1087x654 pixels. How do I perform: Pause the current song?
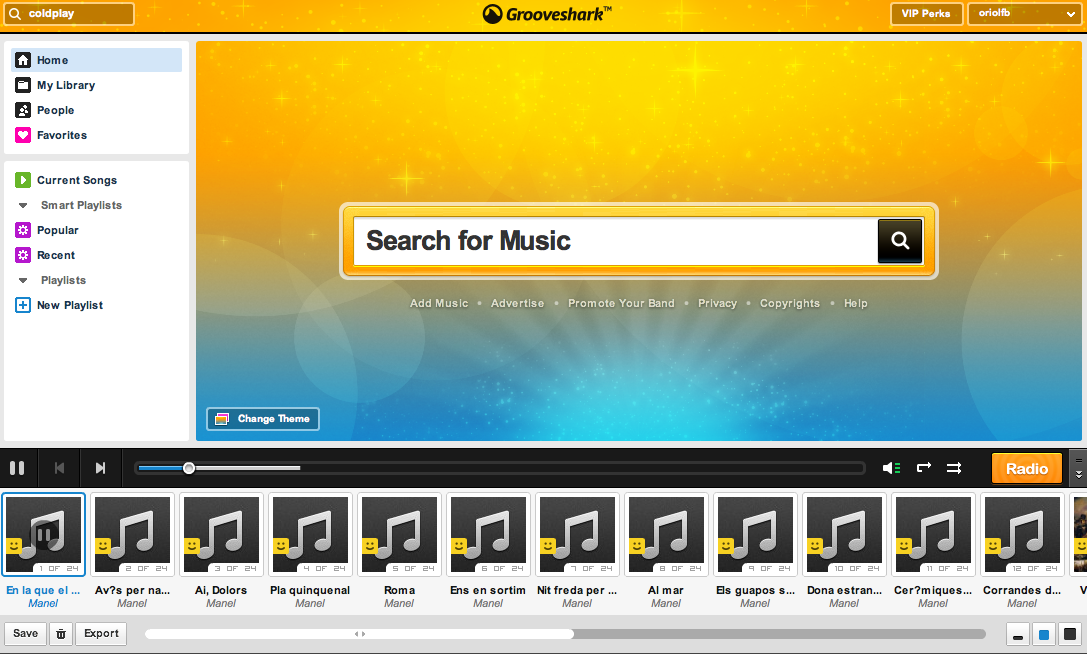[17, 468]
